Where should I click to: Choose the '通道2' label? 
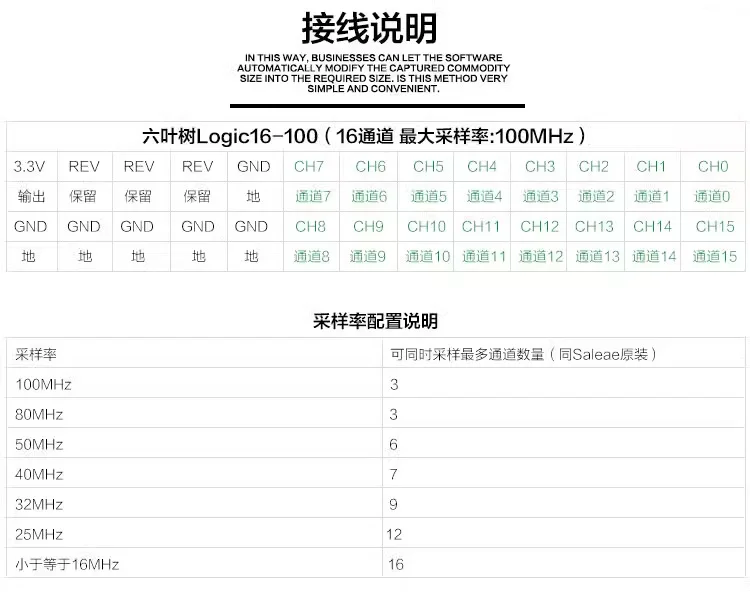[596, 196]
